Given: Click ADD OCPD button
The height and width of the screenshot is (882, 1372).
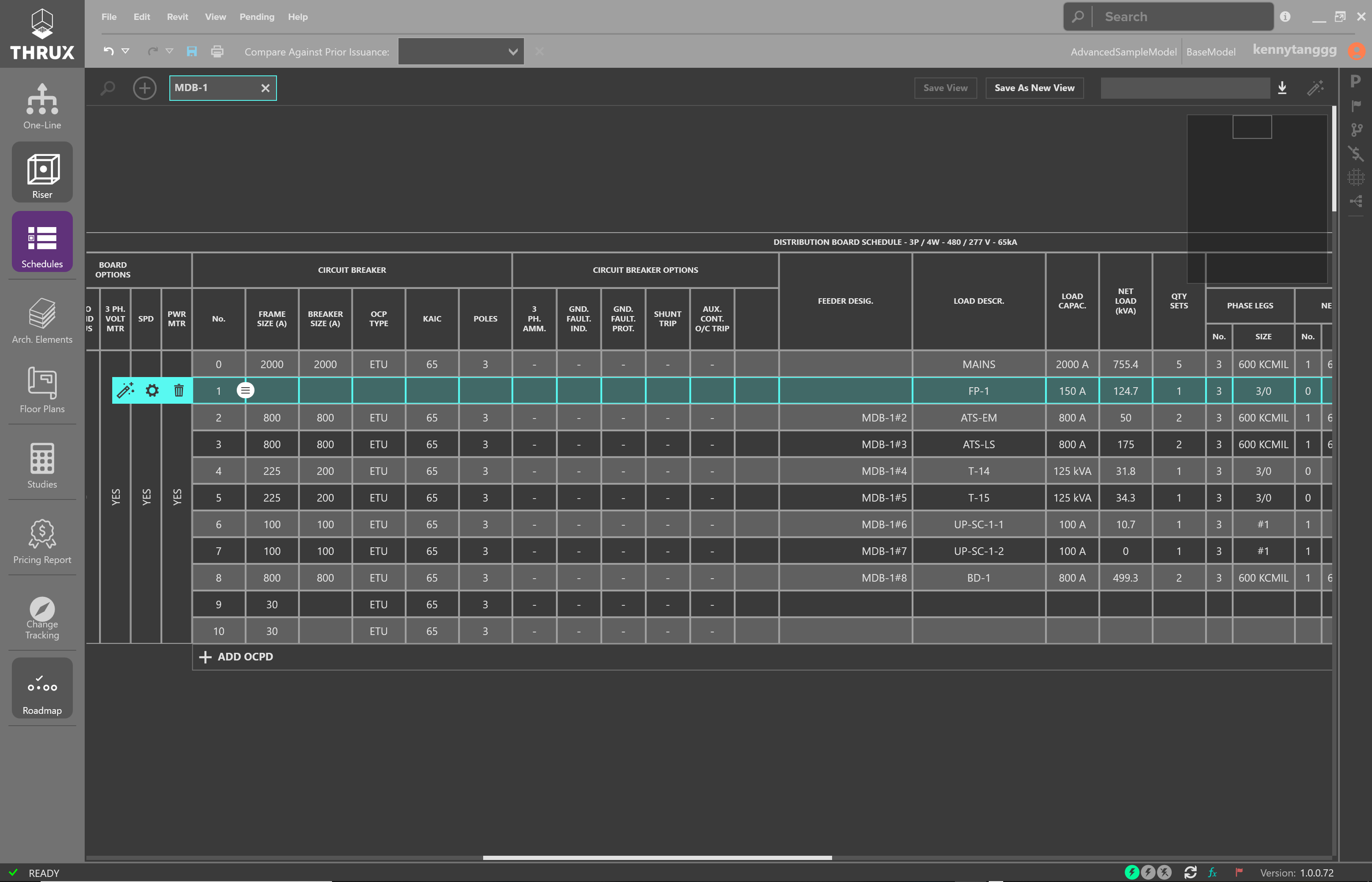Looking at the screenshot, I should coord(236,657).
